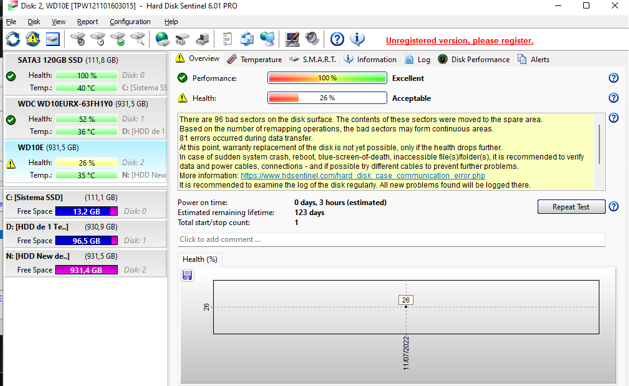Open the S.M.A.R.T. tab
Image resolution: width=629 pixels, height=386 pixels.
[313, 59]
